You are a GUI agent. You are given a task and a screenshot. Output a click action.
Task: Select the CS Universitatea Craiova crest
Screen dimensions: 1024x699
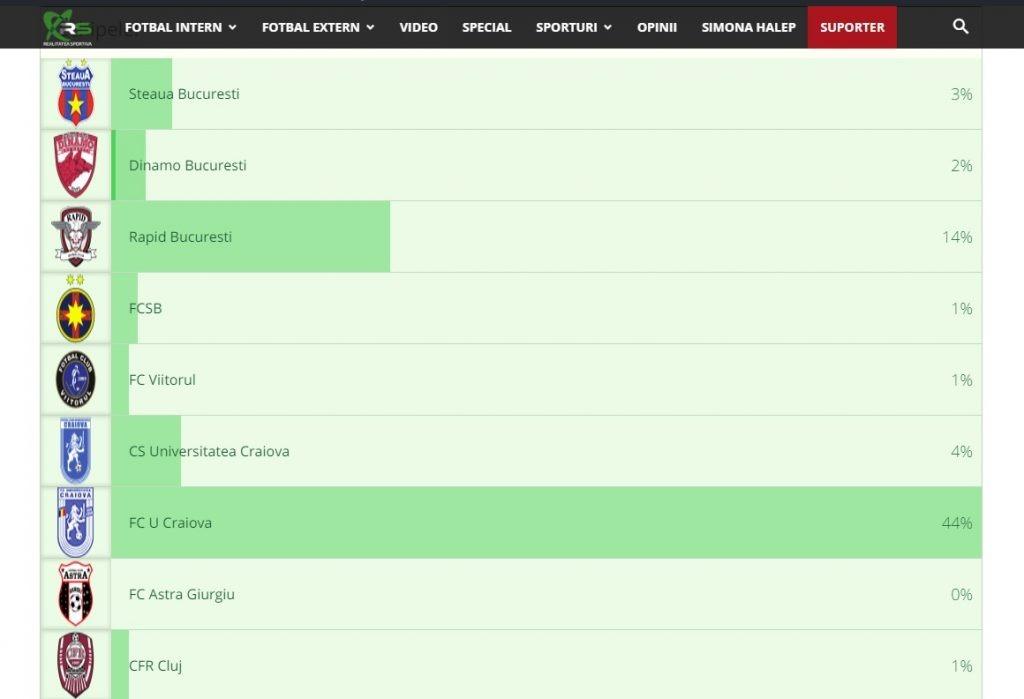click(76, 451)
